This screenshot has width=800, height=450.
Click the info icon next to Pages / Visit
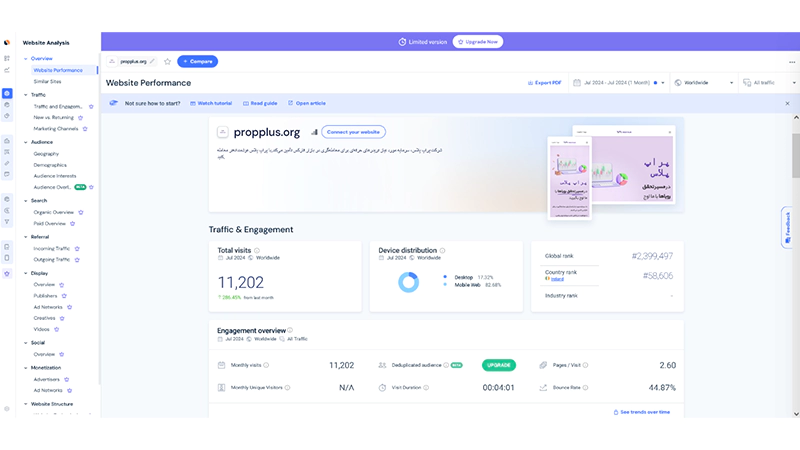point(586,365)
